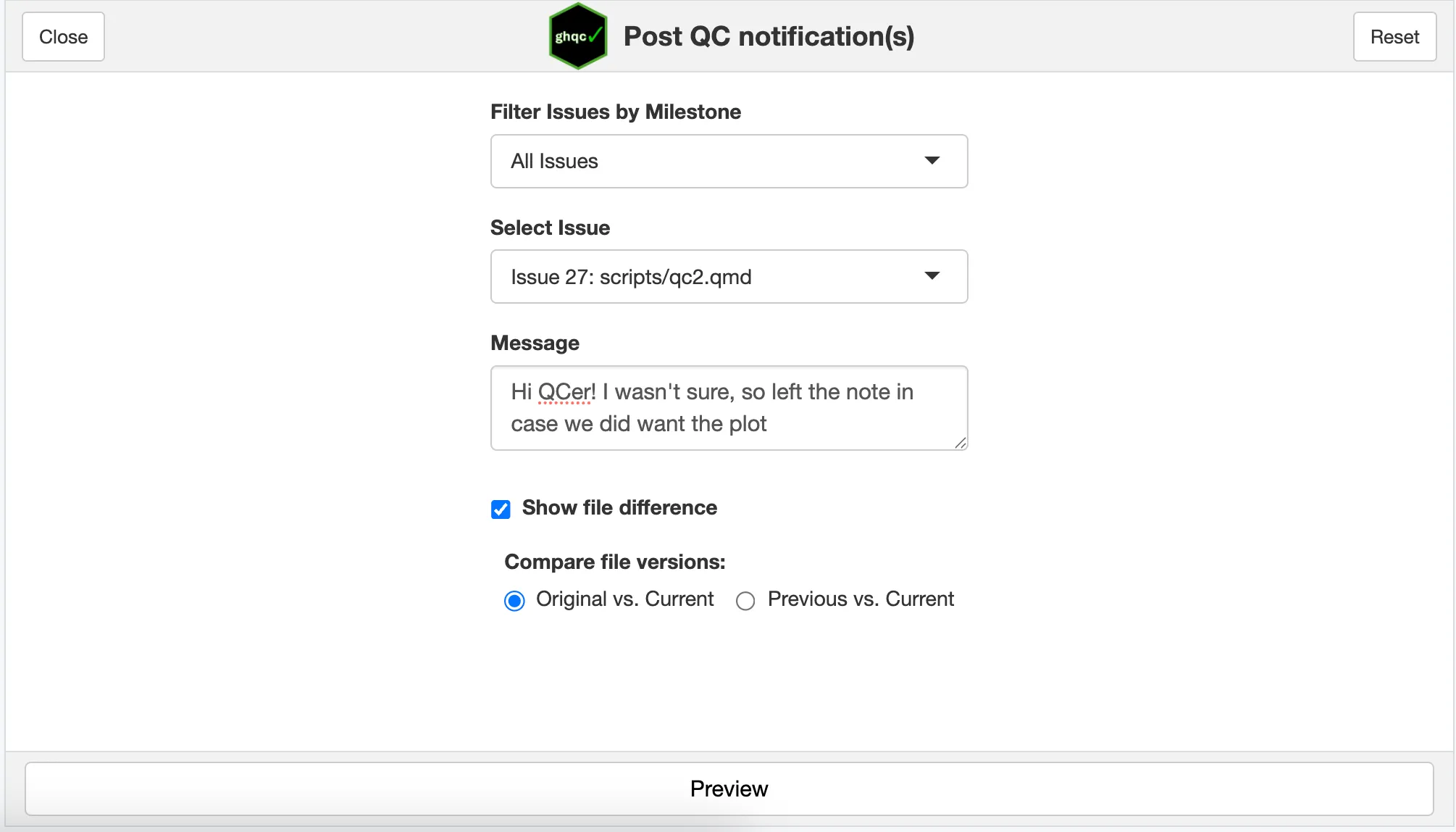
Task: Expand the Issue 27: scripts/qc2.qmd dropdown
Action: coord(728,277)
